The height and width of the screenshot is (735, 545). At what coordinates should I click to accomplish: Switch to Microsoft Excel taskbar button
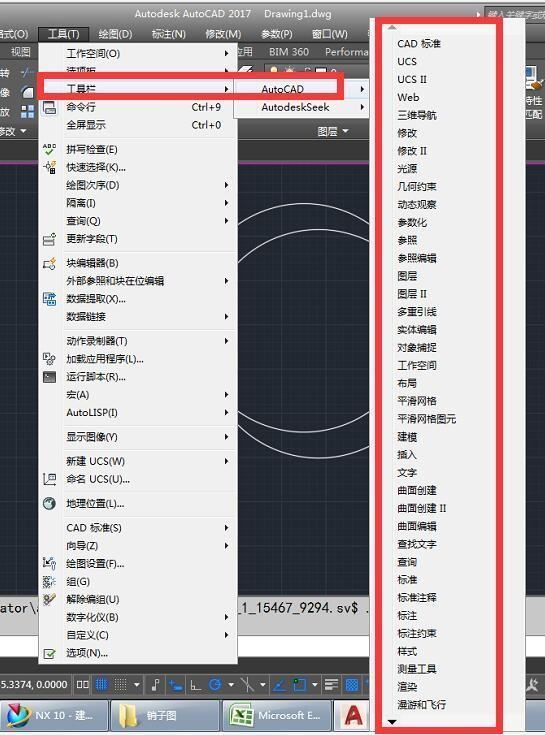(277, 716)
